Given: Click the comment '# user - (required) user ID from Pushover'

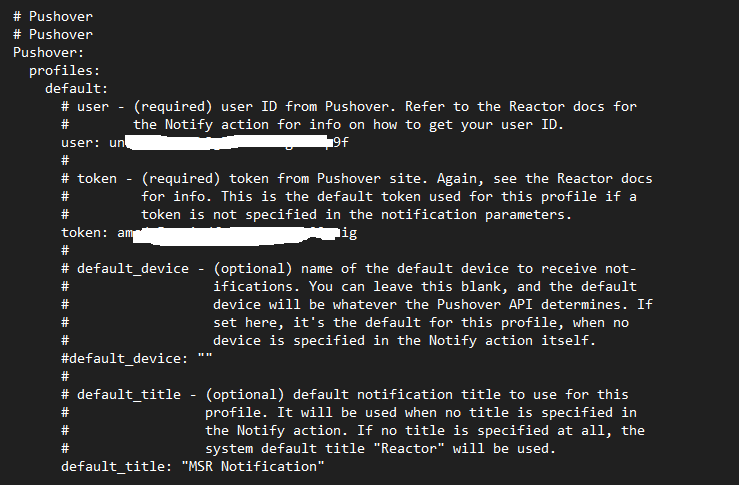Looking at the screenshot, I should click(349, 107).
